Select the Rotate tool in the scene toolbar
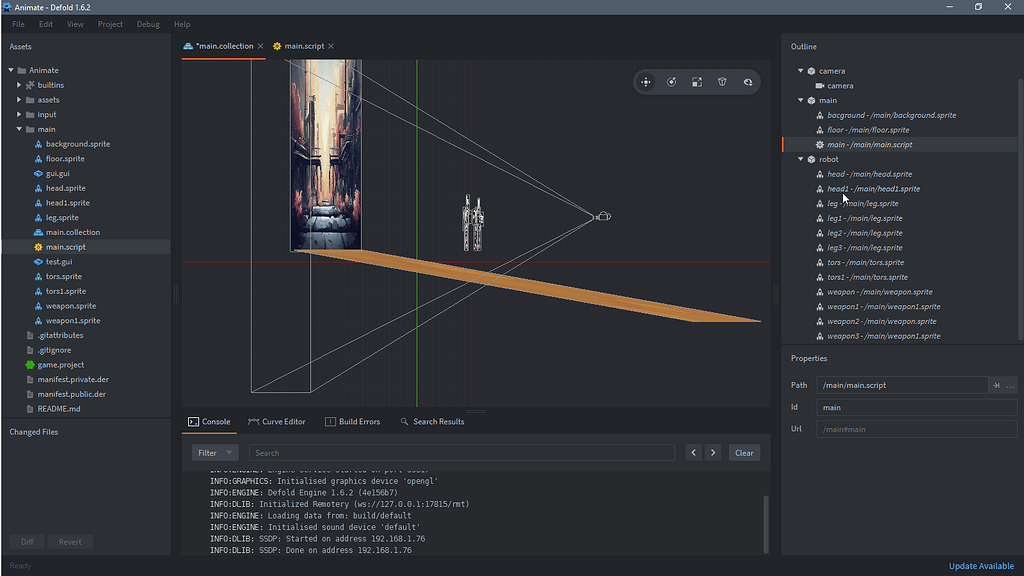 click(671, 82)
